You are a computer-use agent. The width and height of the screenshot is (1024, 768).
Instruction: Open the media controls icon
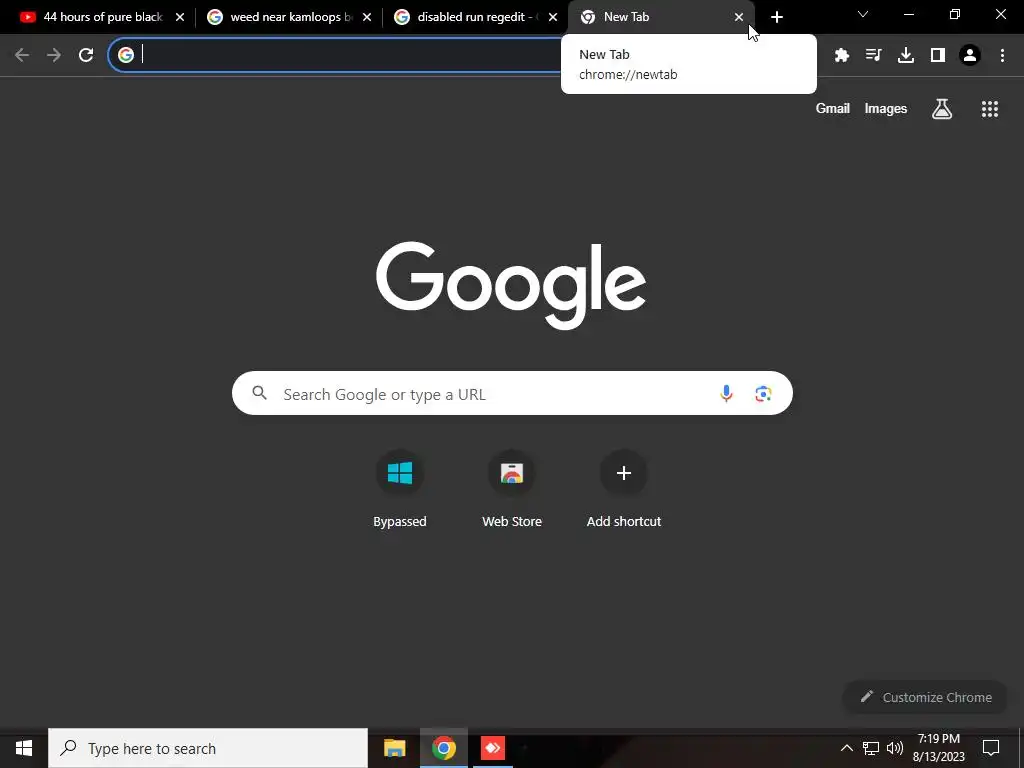[873, 55]
